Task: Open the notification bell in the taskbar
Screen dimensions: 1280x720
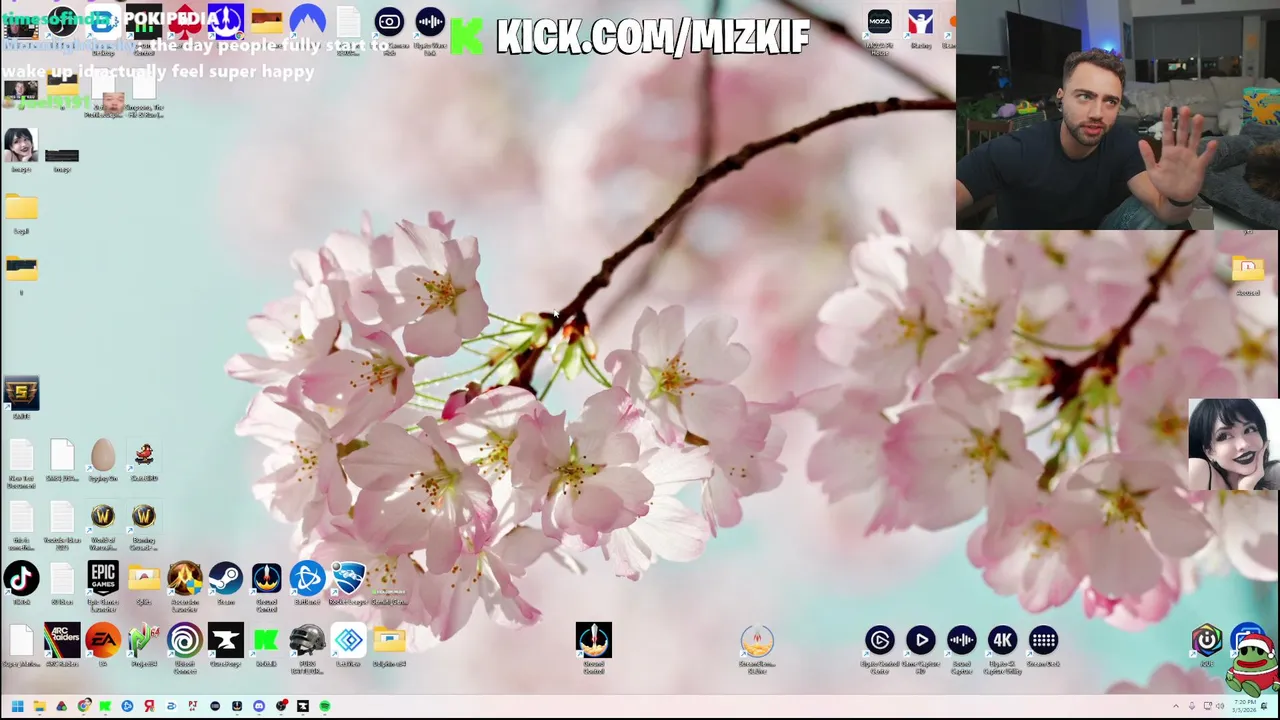Action: 1266,706
